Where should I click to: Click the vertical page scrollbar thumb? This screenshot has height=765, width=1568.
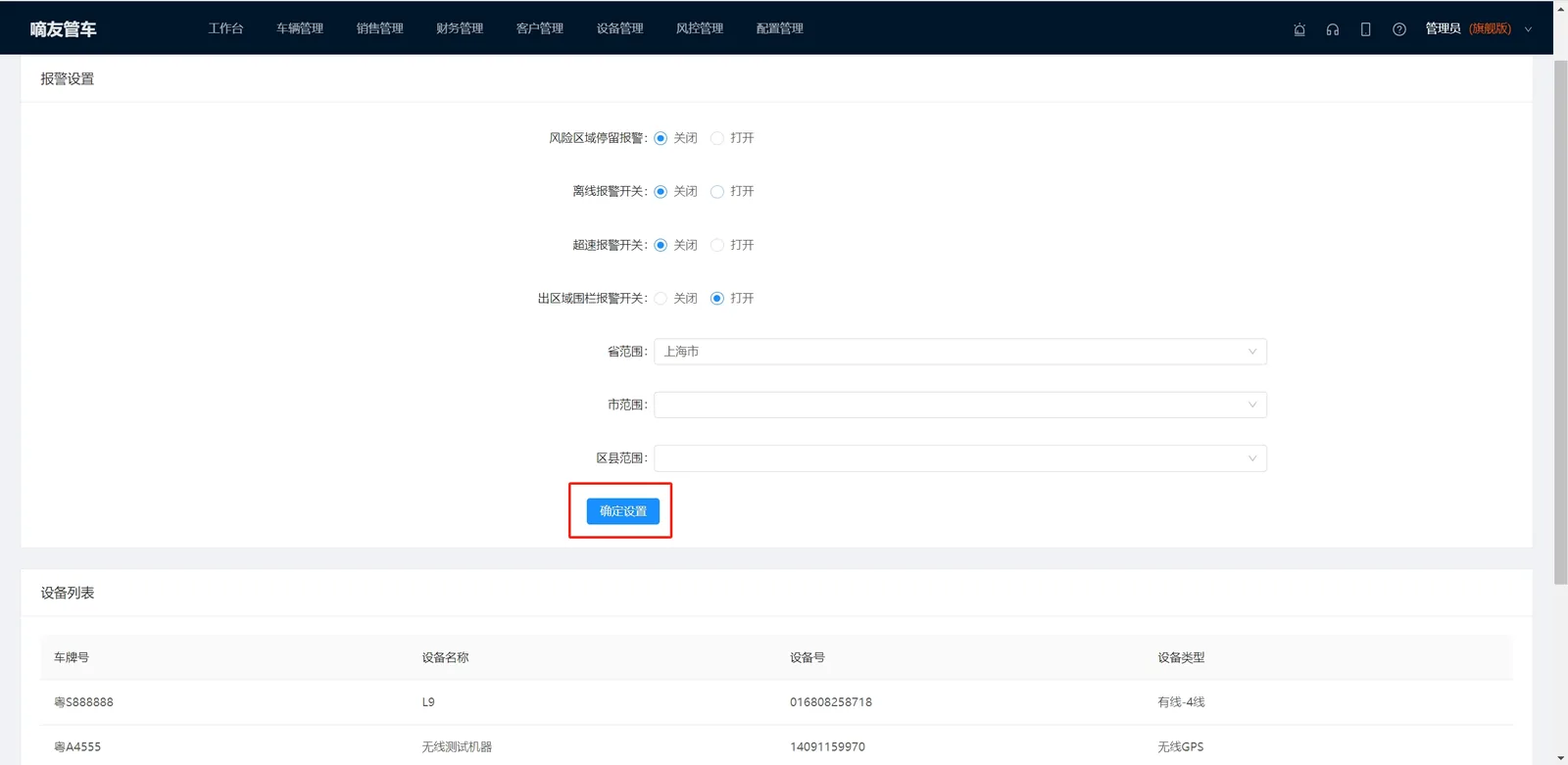pos(1560,323)
